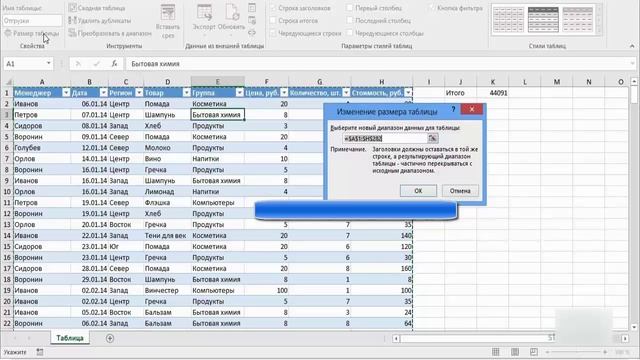Switch to Page Break Preview icon
This screenshot has width=640, height=360.
coord(534,352)
